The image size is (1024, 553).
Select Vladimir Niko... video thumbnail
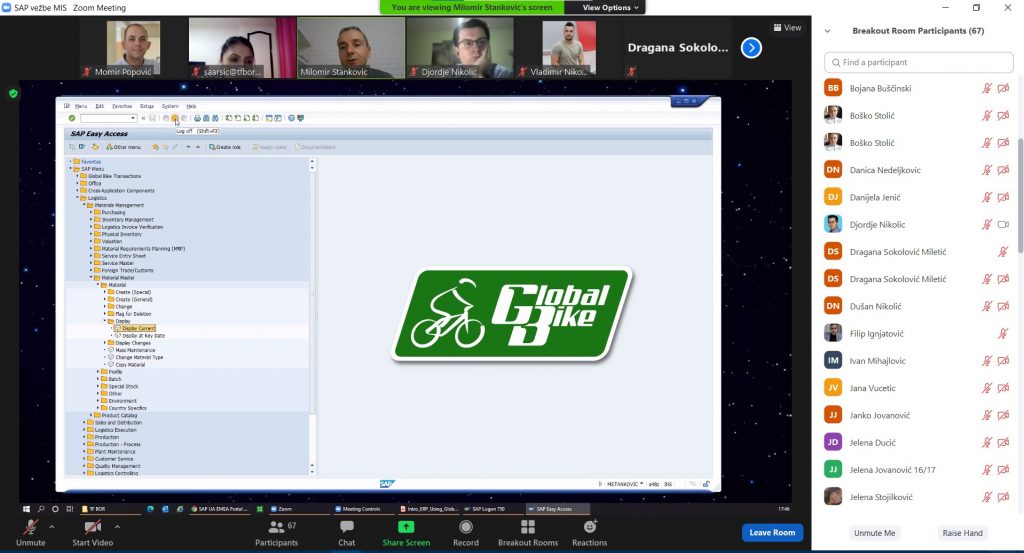tap(568, 48)
